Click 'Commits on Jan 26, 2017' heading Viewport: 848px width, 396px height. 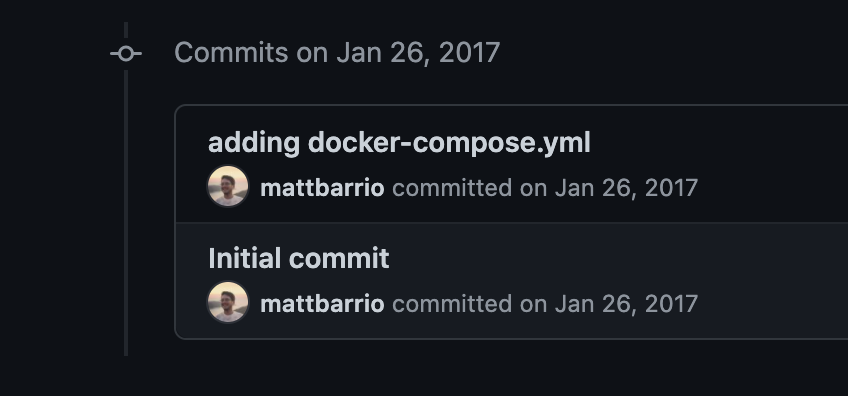tap(337, 53)
